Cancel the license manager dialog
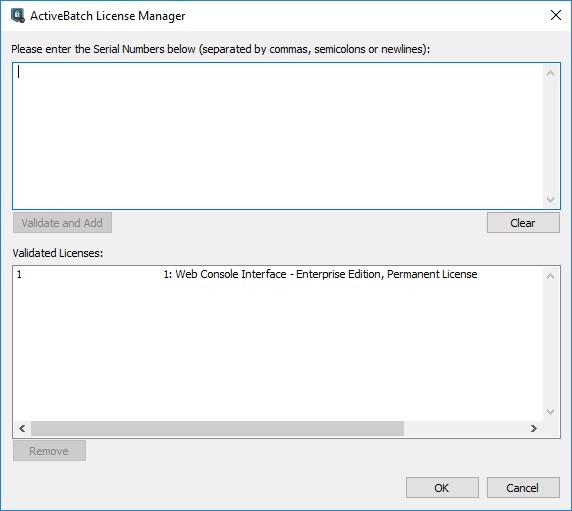The width and height of the screenshot is (572, 511). click(x=523, y=488)
